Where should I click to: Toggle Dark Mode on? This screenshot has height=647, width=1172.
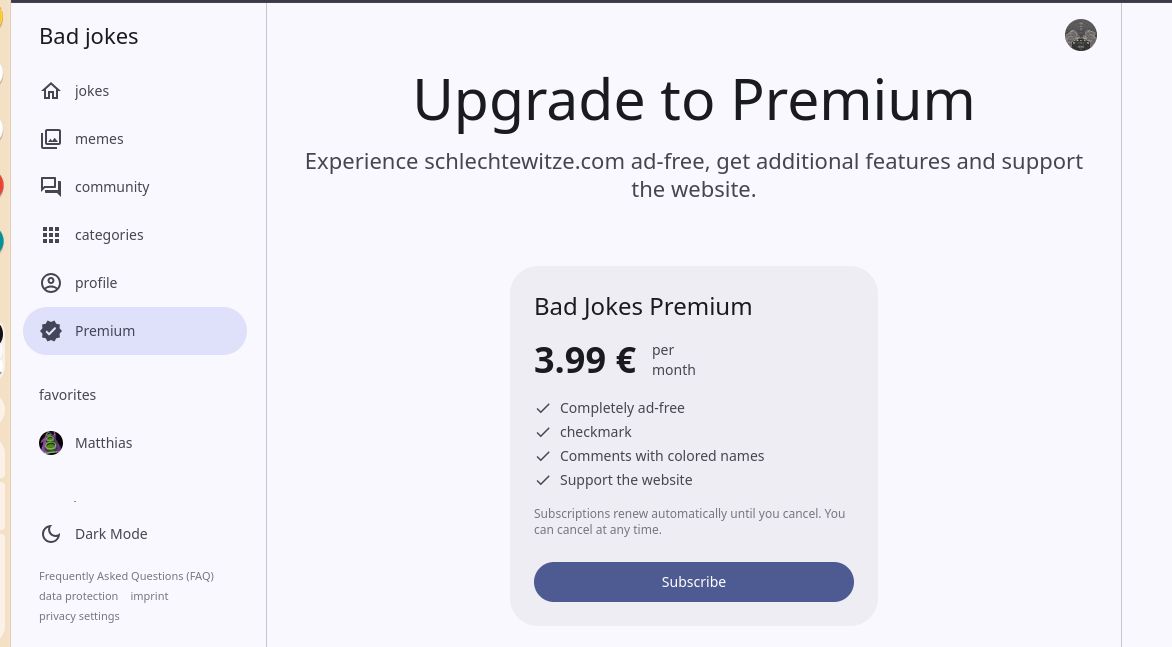[111, 534]
